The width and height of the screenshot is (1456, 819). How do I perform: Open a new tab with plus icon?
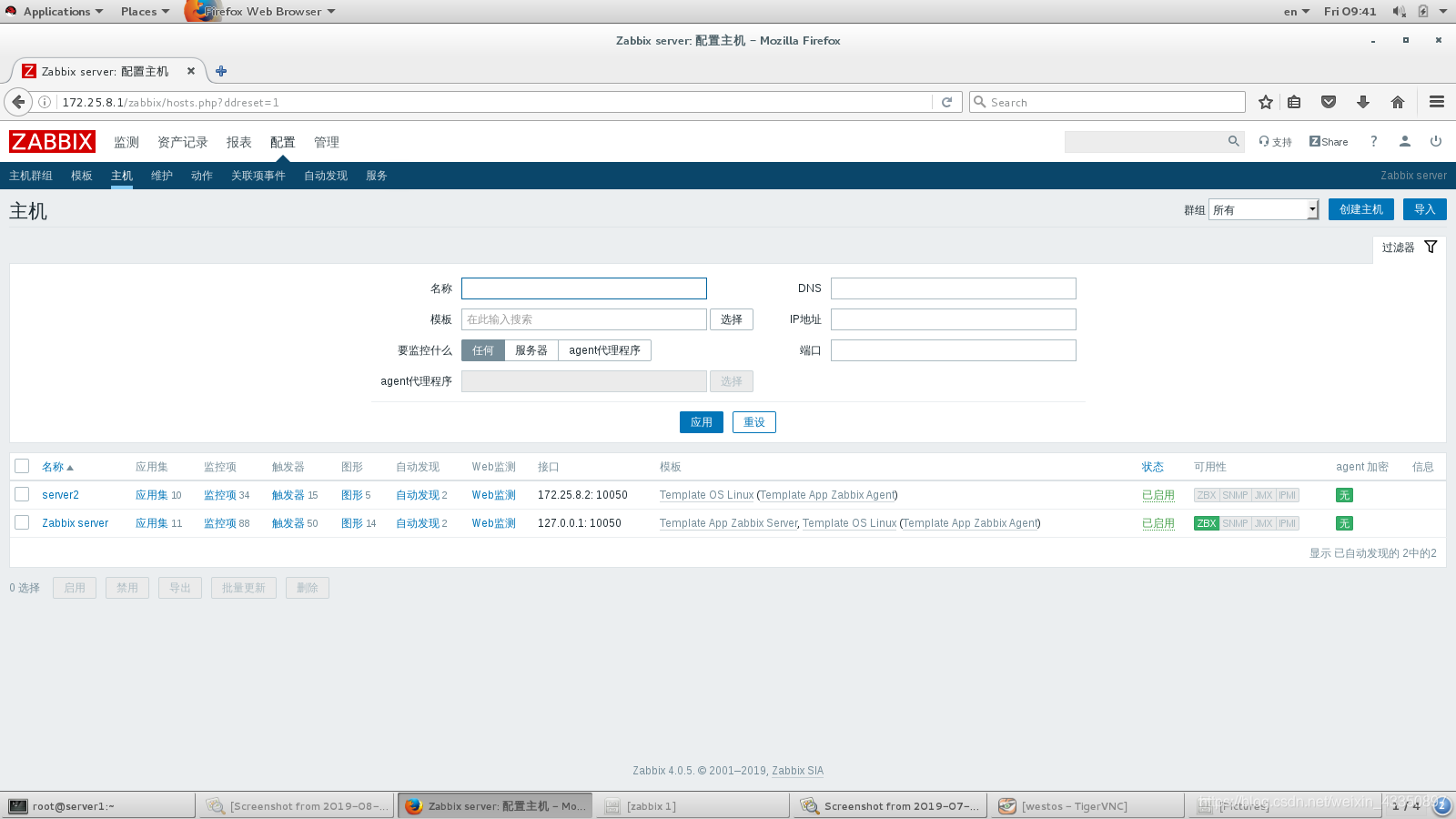click(221, 71)
